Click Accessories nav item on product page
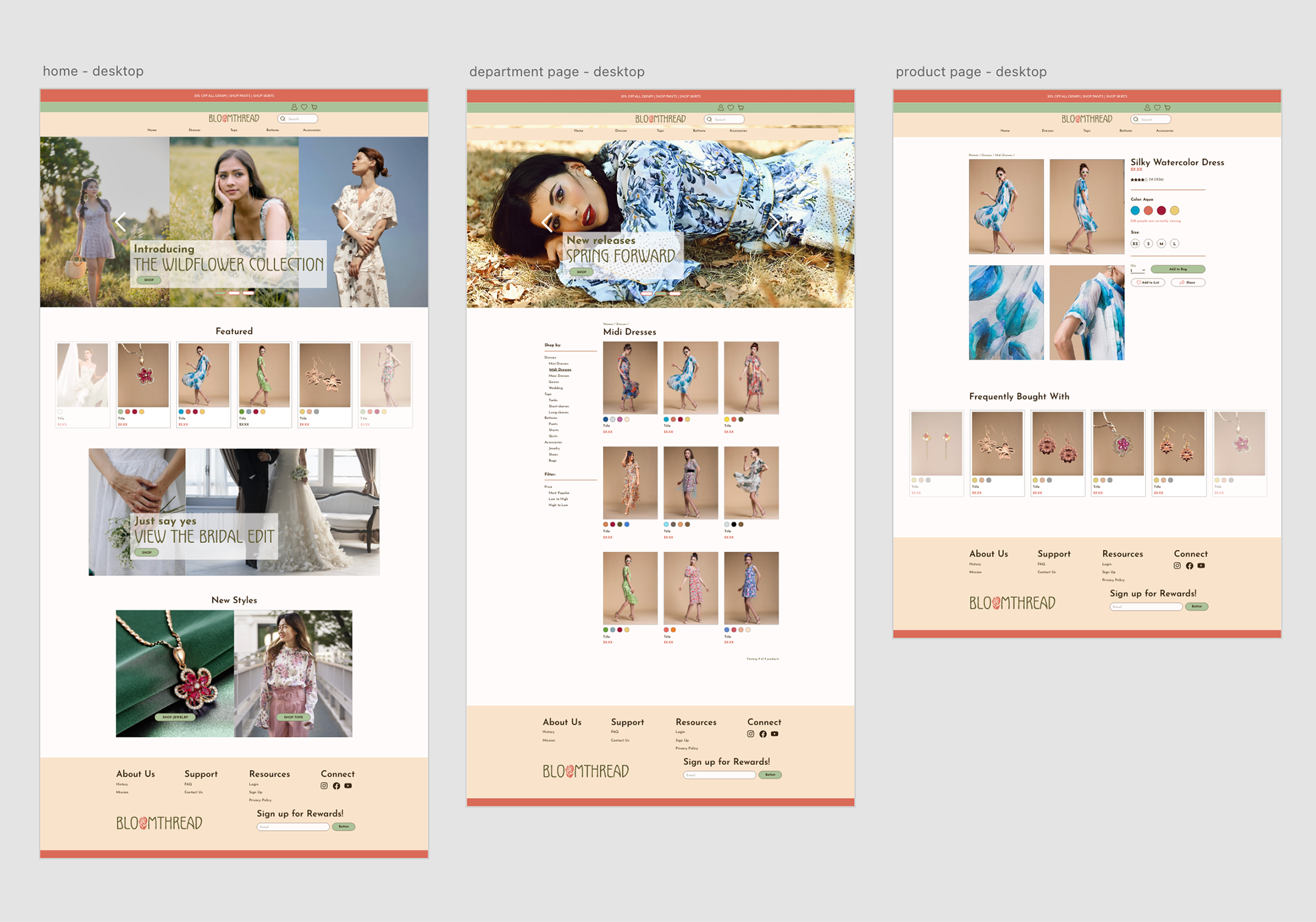Viewport: 1316px width, 922px height. [x=1165, y=130]
